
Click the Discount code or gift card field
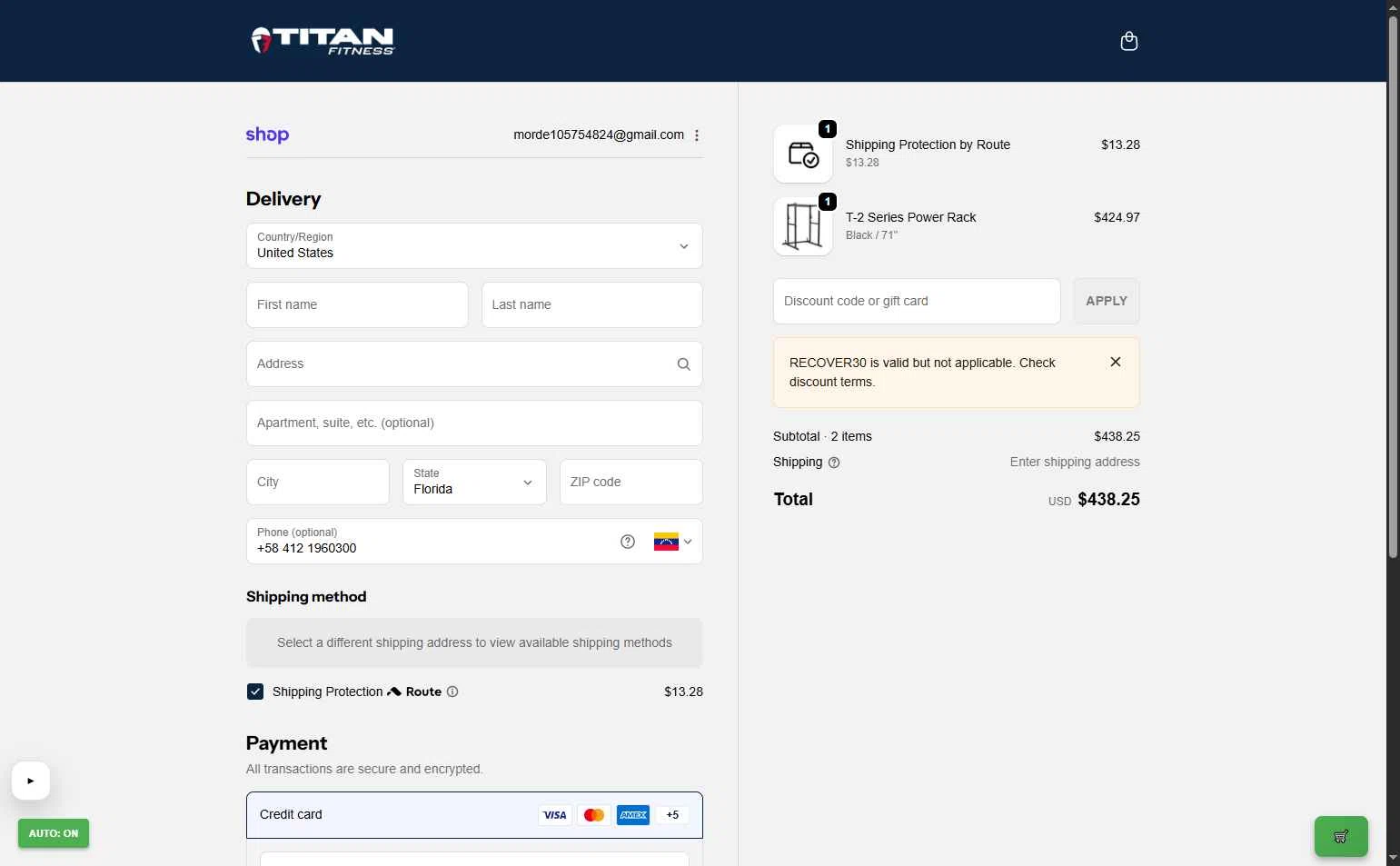[917, 302]
